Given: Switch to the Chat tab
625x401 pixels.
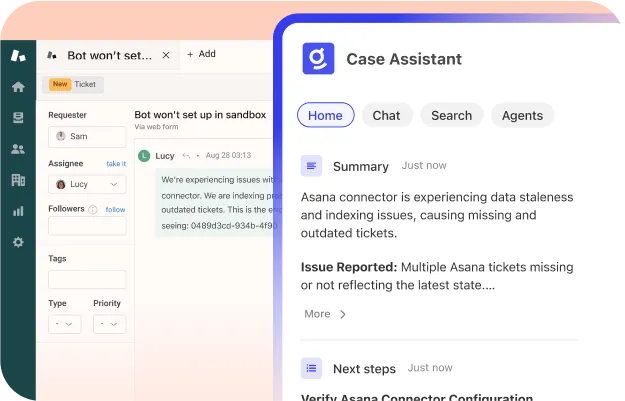Looking at the screenshot, I should [387, 115].
